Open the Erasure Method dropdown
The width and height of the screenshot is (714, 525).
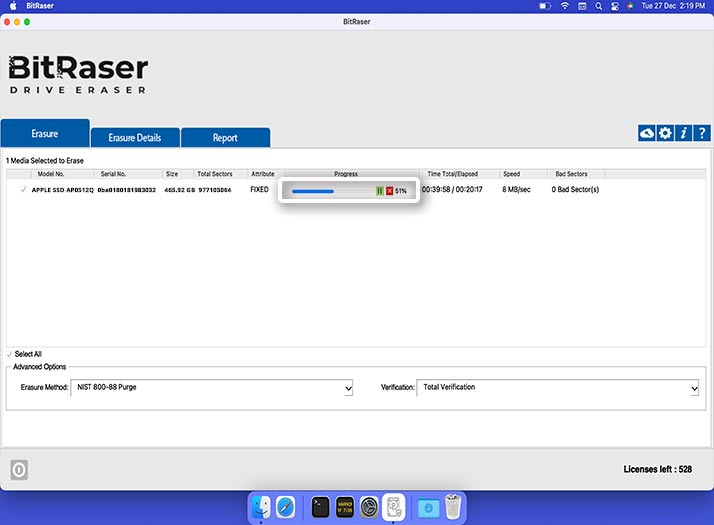click(212, 387)
